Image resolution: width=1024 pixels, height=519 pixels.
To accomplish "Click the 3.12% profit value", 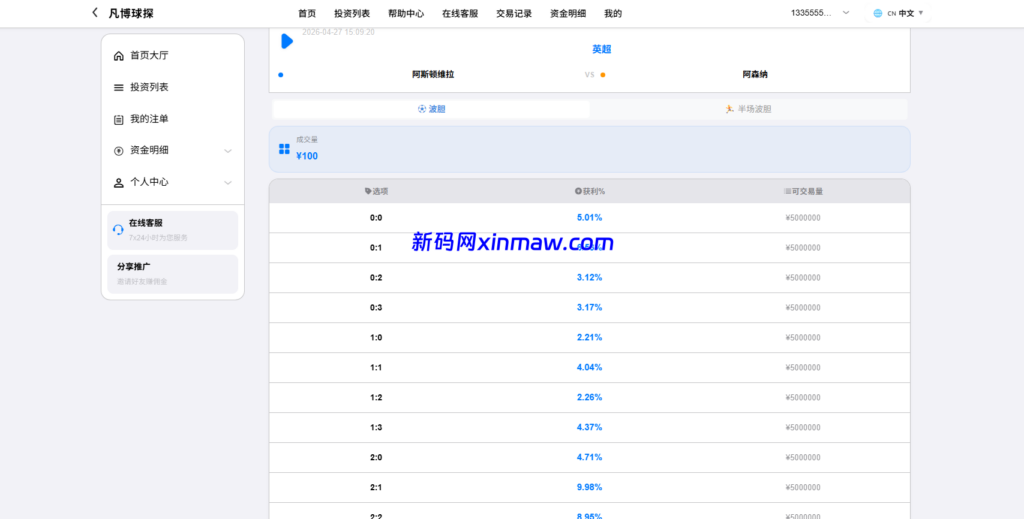I will pos(589,278).
